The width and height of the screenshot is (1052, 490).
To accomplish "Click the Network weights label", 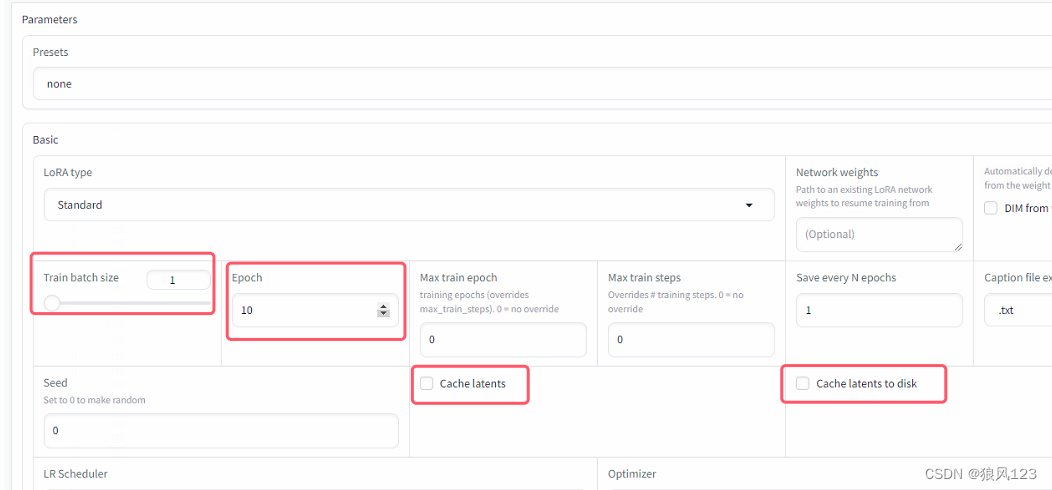I will (x=837, y=173).
